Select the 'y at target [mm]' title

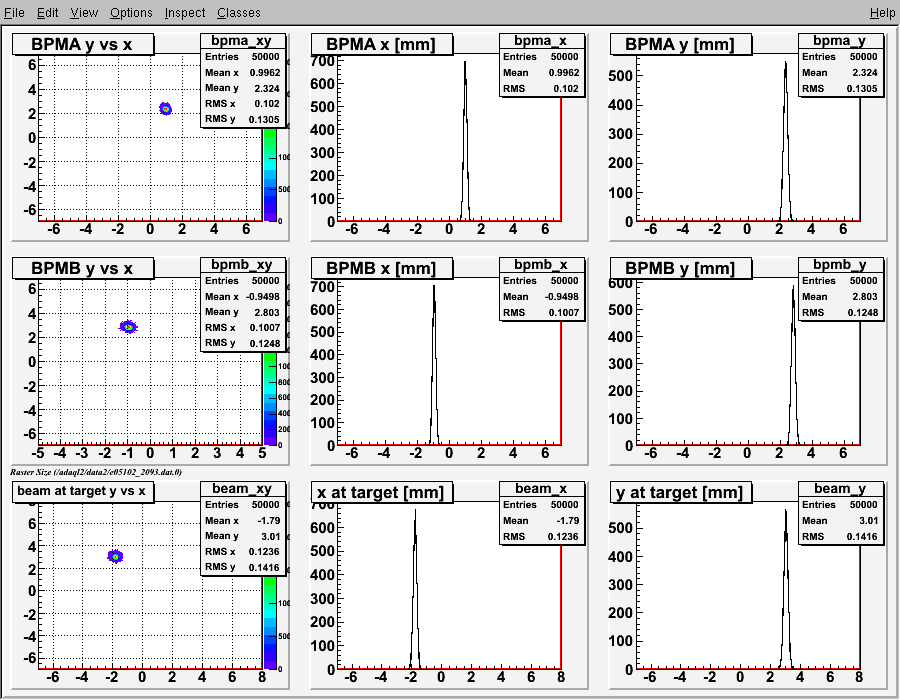tap(681, 492)
